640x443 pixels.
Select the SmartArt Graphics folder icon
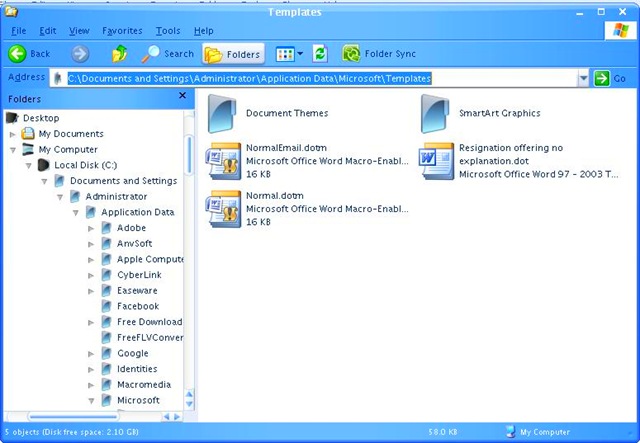(x=435, y=114)
